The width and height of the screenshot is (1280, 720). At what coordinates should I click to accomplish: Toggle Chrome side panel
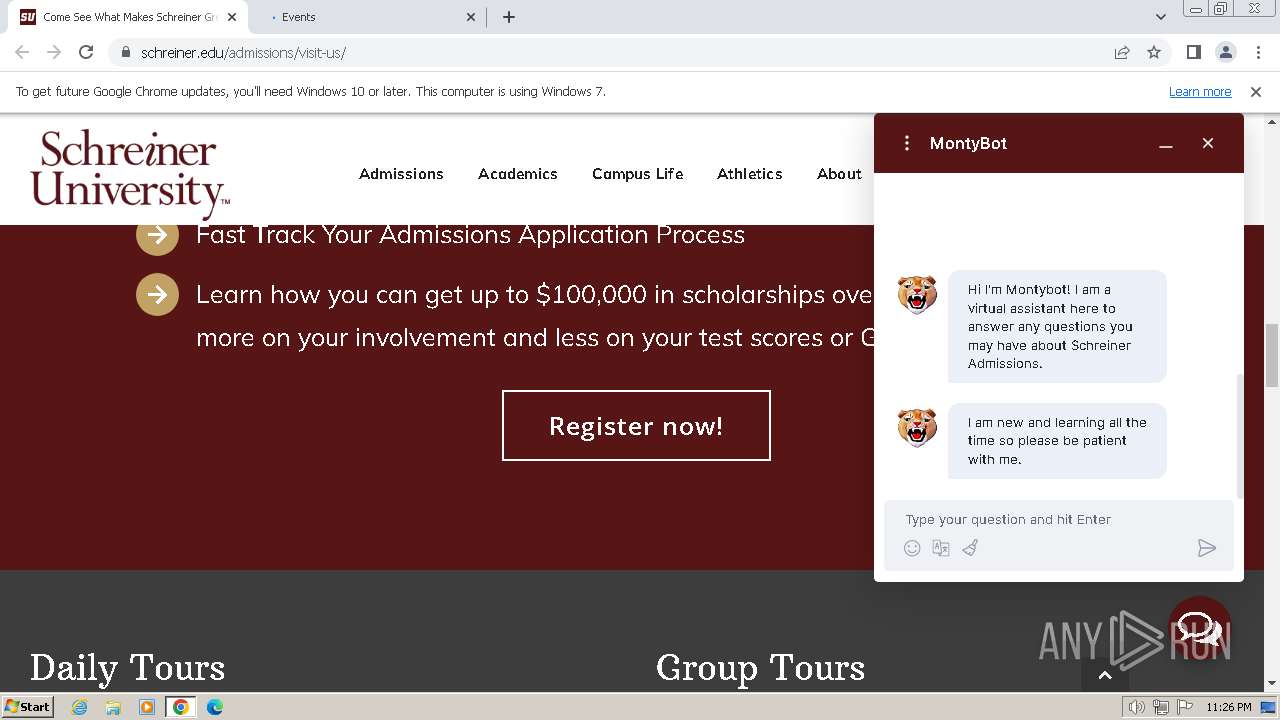pyautogui.click(x=1193, y=53)
